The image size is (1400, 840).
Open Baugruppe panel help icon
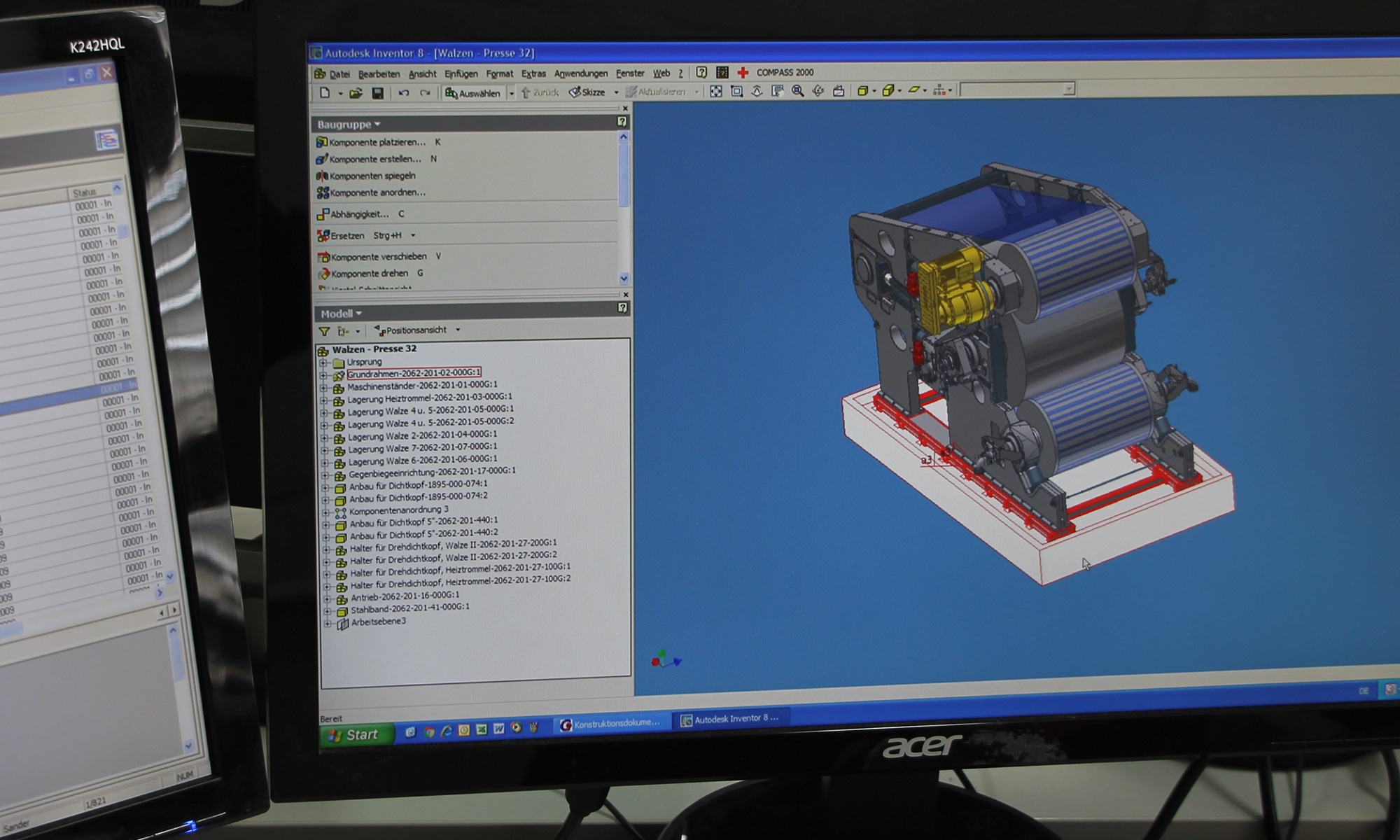coord(622,122)
